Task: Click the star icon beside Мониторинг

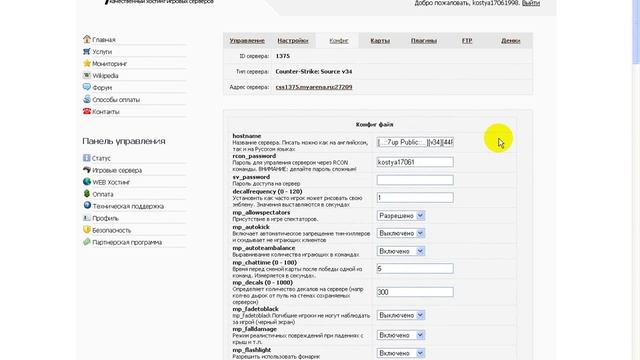Action: click(87, 63)
